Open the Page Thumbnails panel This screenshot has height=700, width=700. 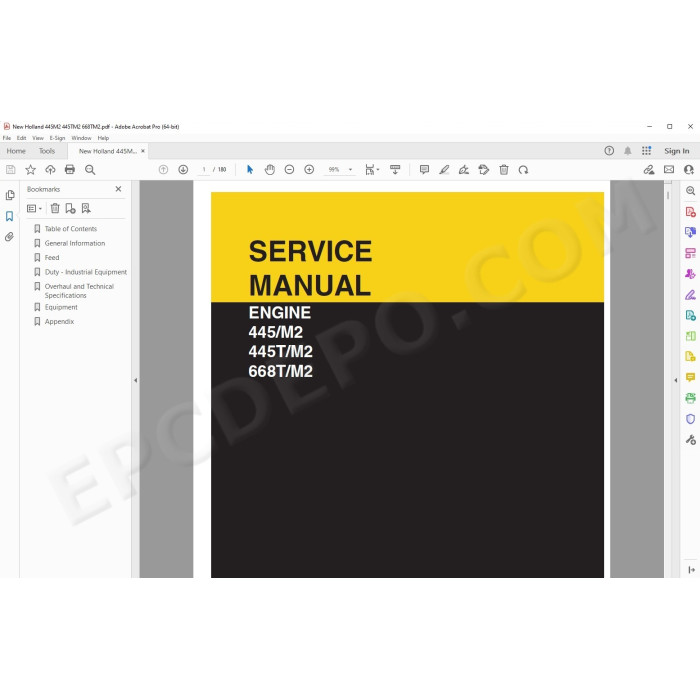pos(10,195)
